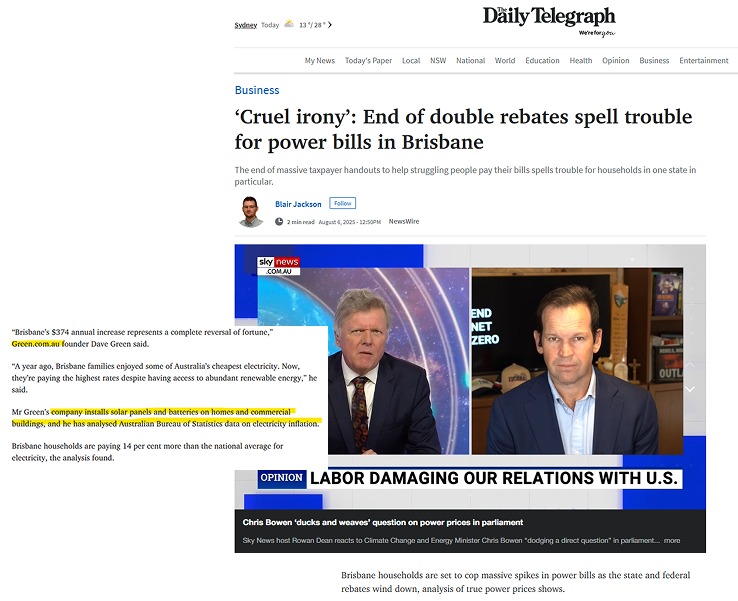Click the weather cloud icon
738x601 pixels.
pyautogui.click(x=289, y=24)
